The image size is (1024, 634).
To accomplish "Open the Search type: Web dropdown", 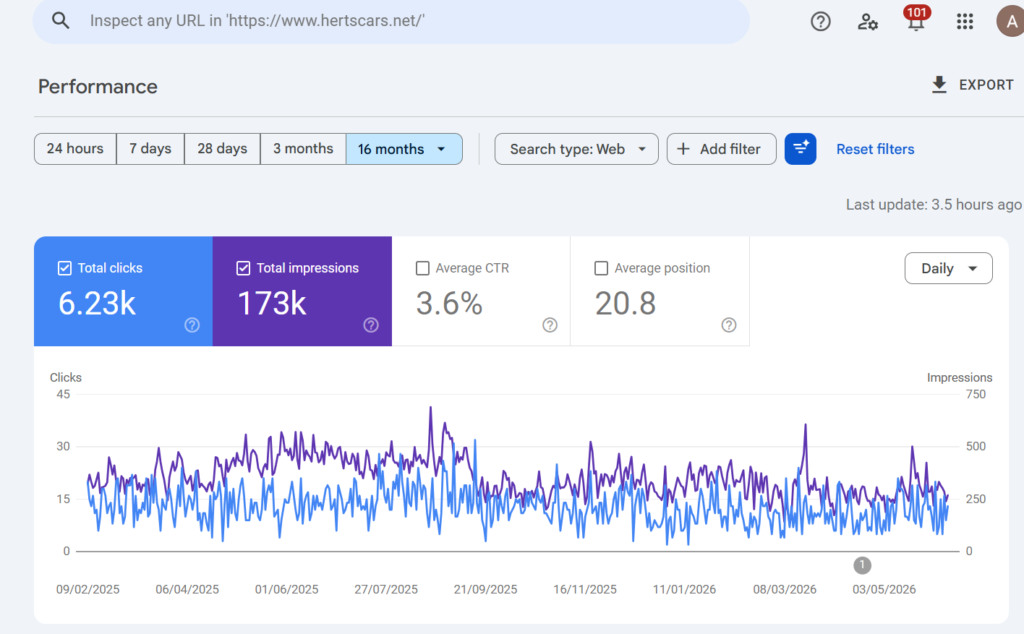I will (x=576, y=149).
